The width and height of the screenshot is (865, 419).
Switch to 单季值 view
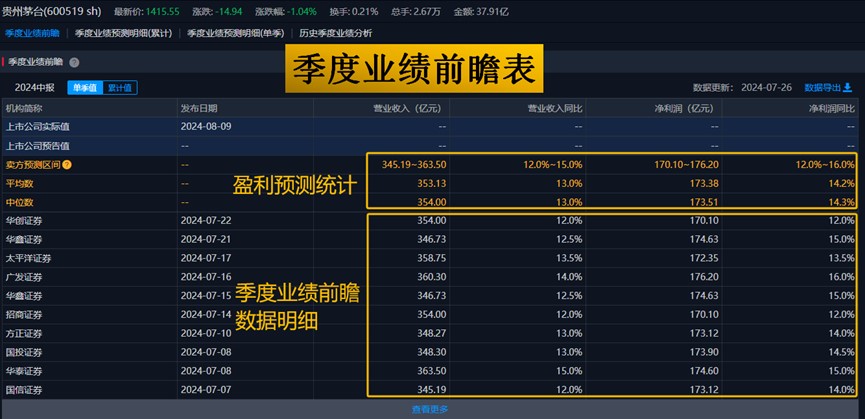86,88
